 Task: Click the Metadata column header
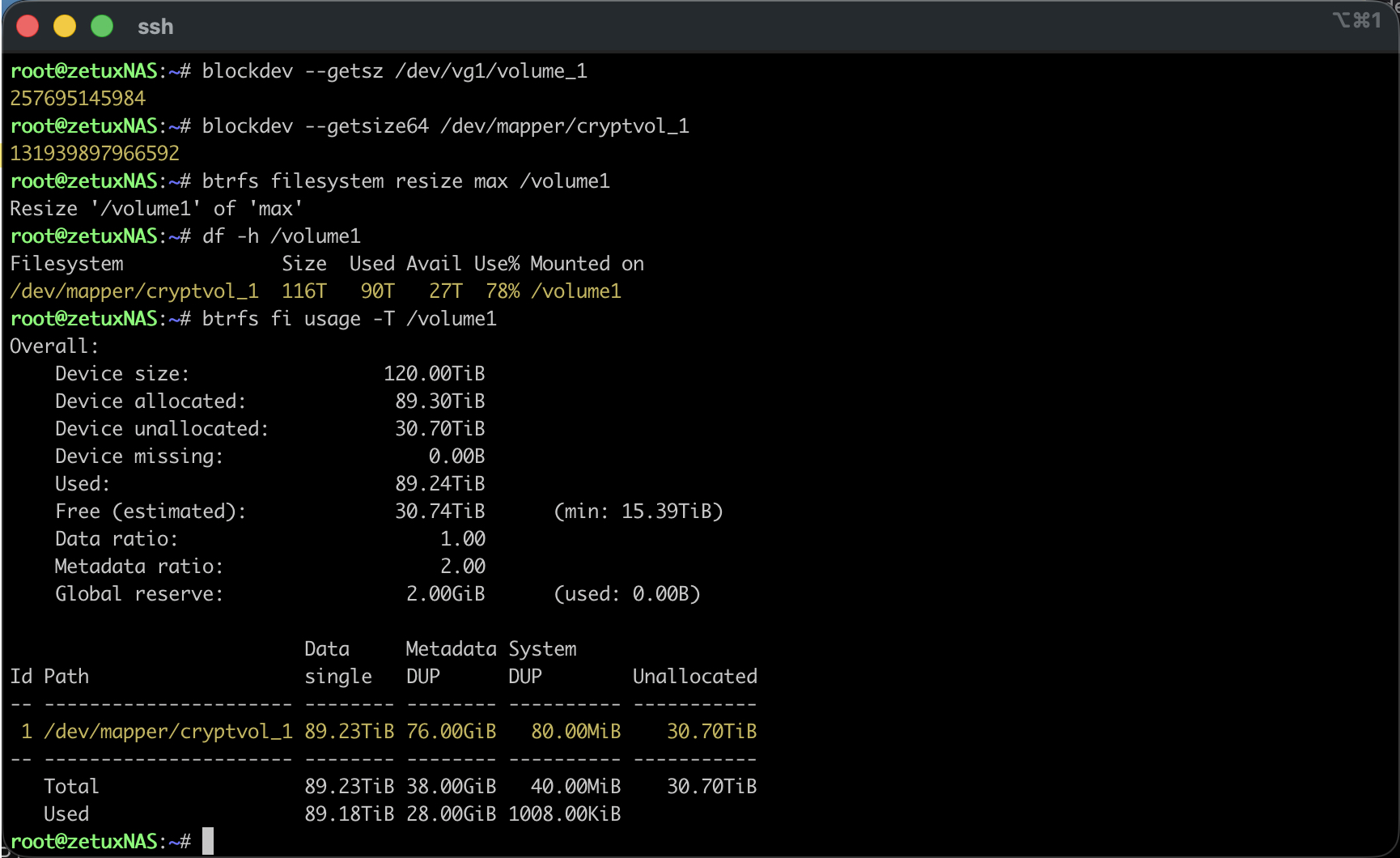(451, 649)
